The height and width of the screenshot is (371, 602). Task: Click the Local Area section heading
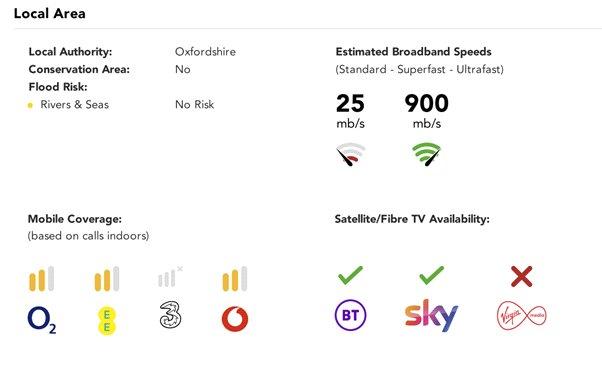click(x=50, y=13)
